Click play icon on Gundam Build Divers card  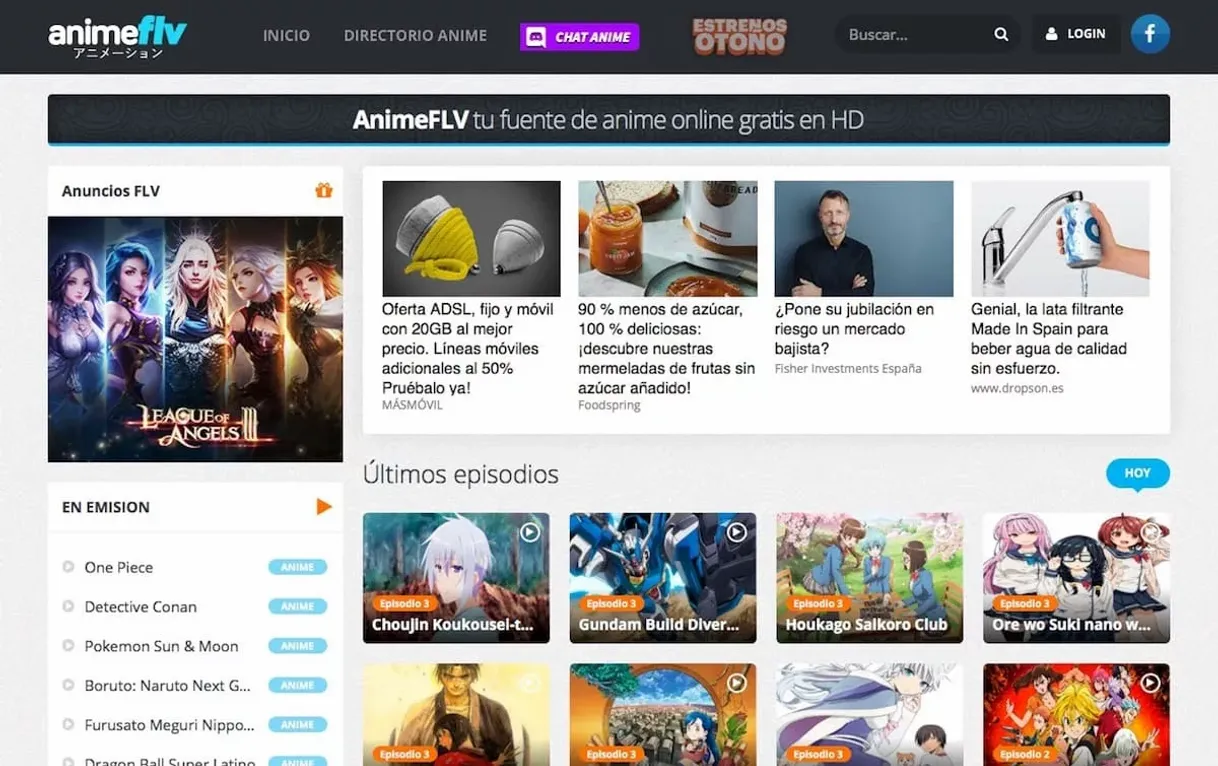click(736, 532)
